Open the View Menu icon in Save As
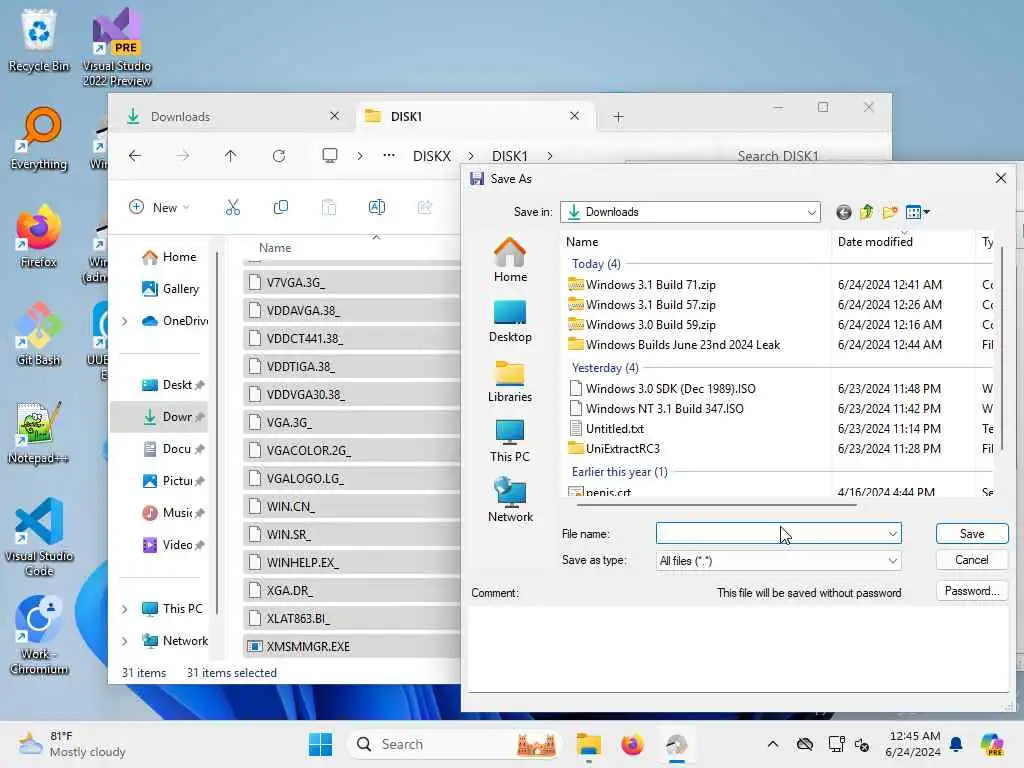 [x=917, y=212]
